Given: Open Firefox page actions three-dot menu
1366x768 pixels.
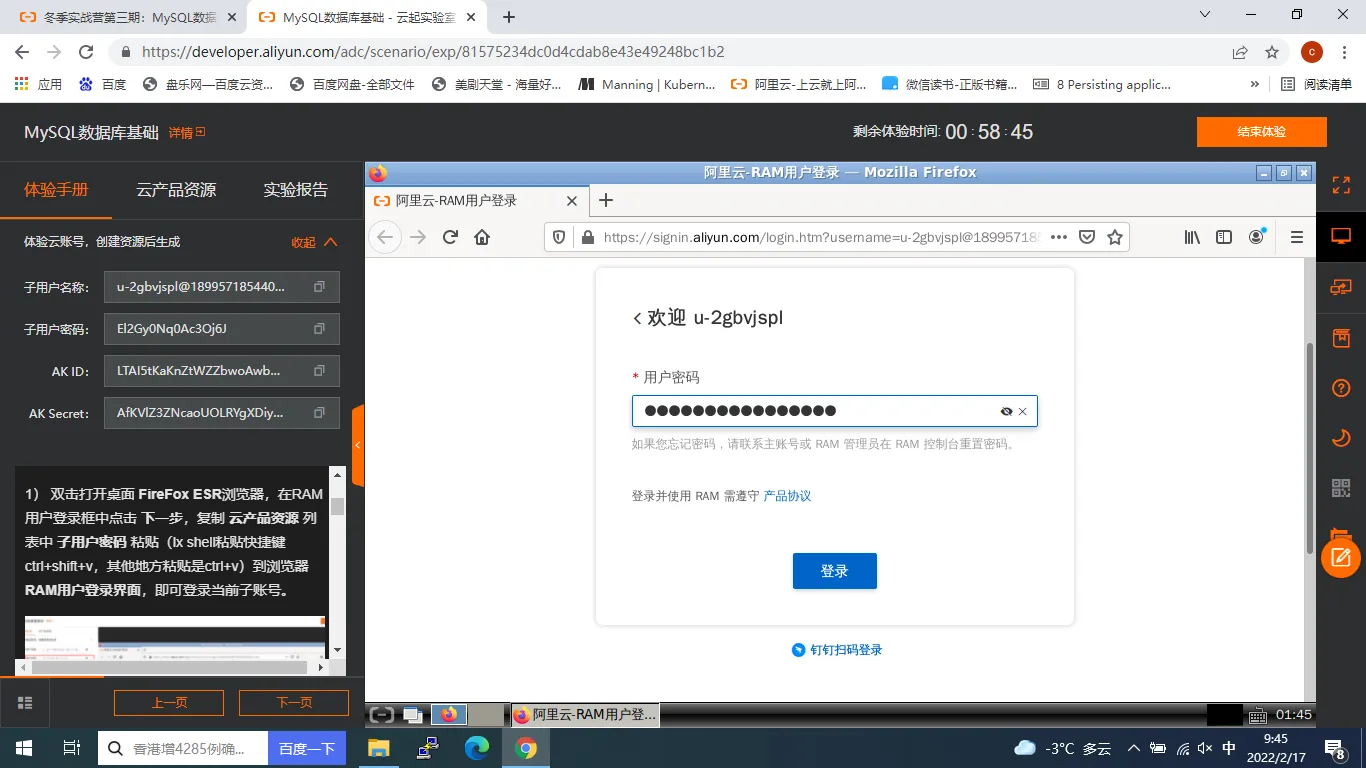Looking at the screenshot, I should click(1058, 237).
